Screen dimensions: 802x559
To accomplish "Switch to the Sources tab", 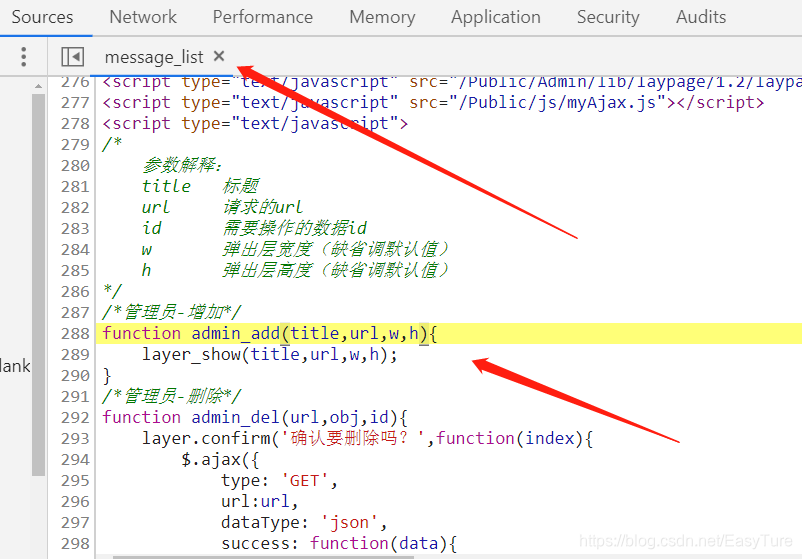I will click(42, 17).
